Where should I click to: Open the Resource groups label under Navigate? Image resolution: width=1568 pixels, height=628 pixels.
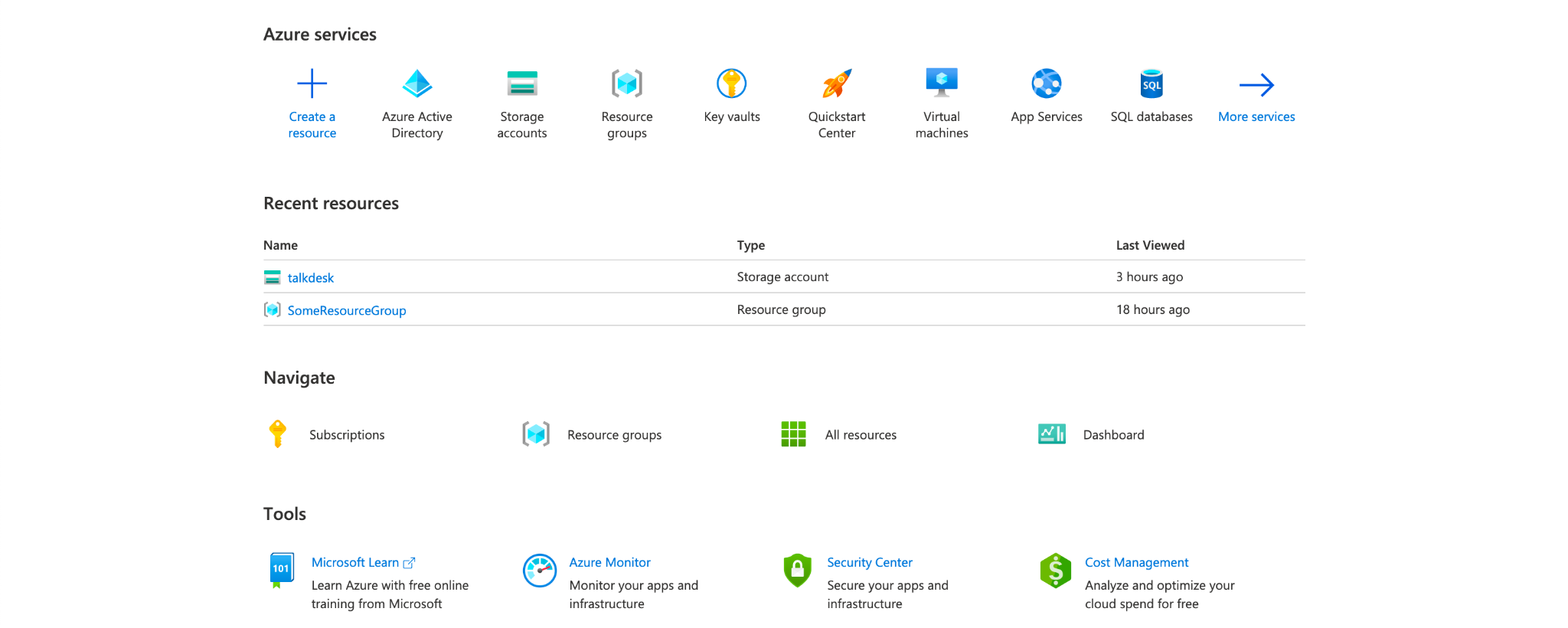614,434
